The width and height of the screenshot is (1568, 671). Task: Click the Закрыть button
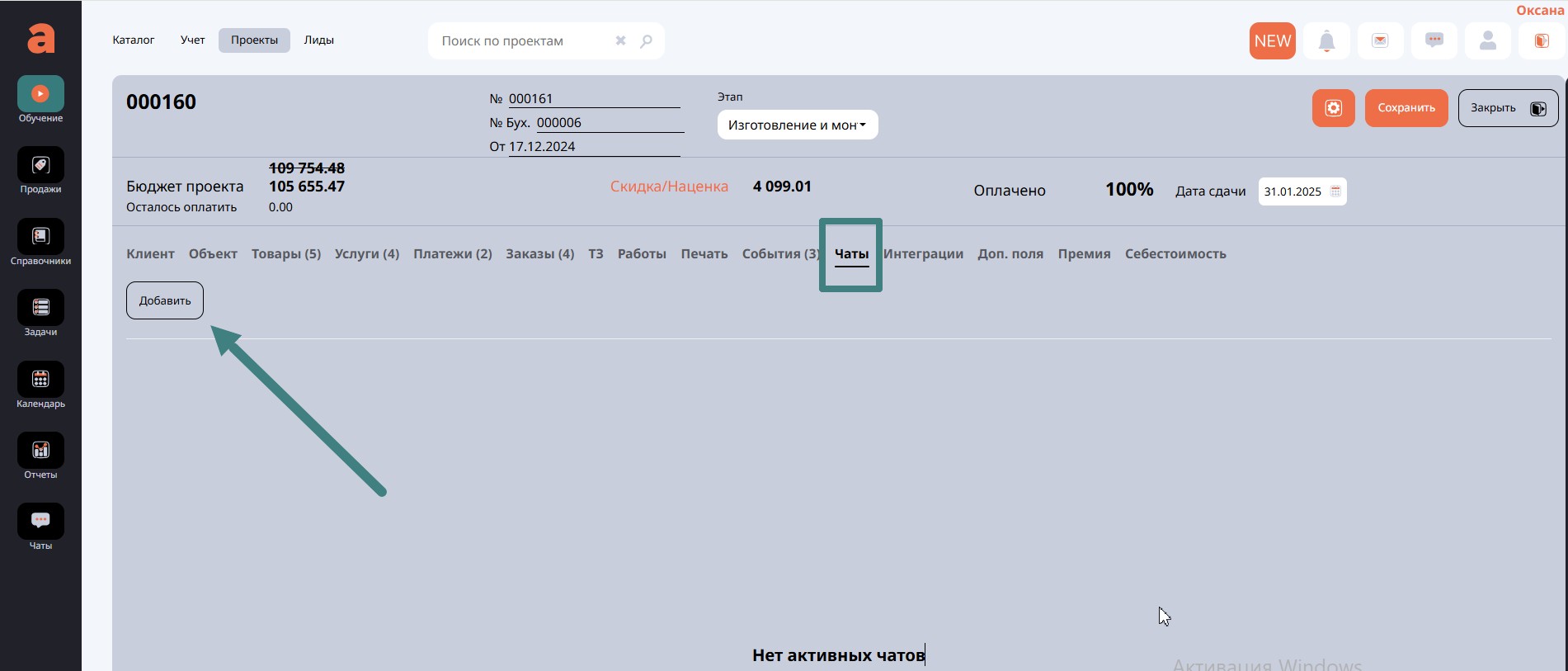[x=1507, y=108]
